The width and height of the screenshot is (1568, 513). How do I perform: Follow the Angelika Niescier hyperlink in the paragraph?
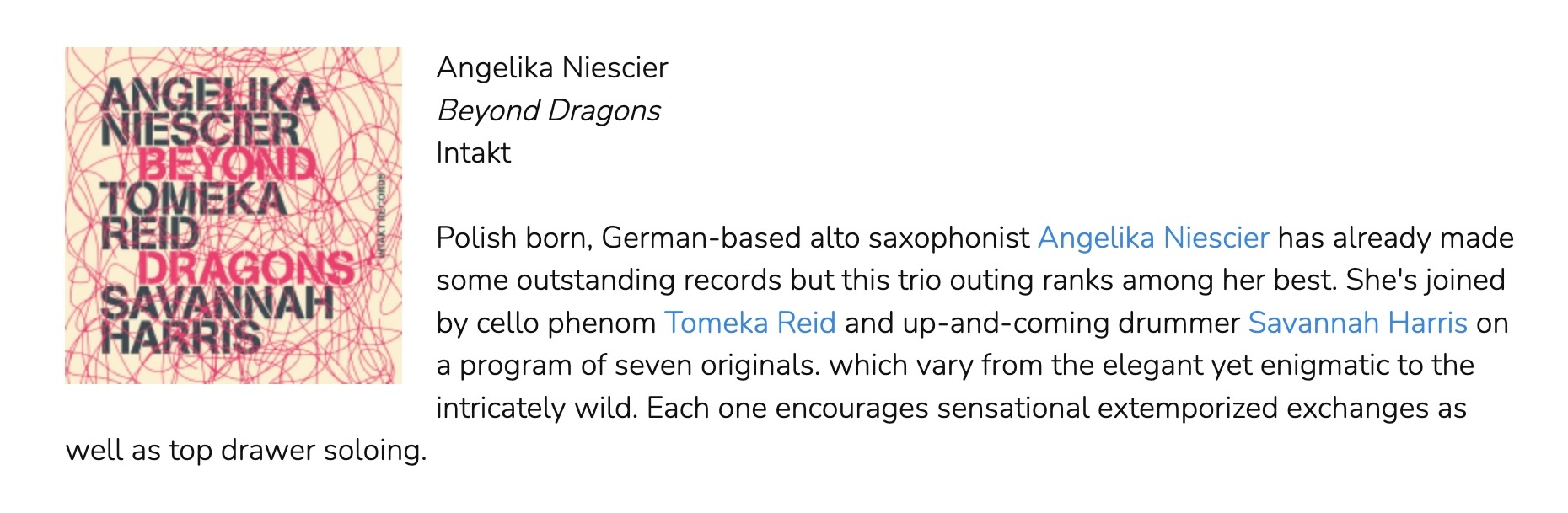(1152, 238)
